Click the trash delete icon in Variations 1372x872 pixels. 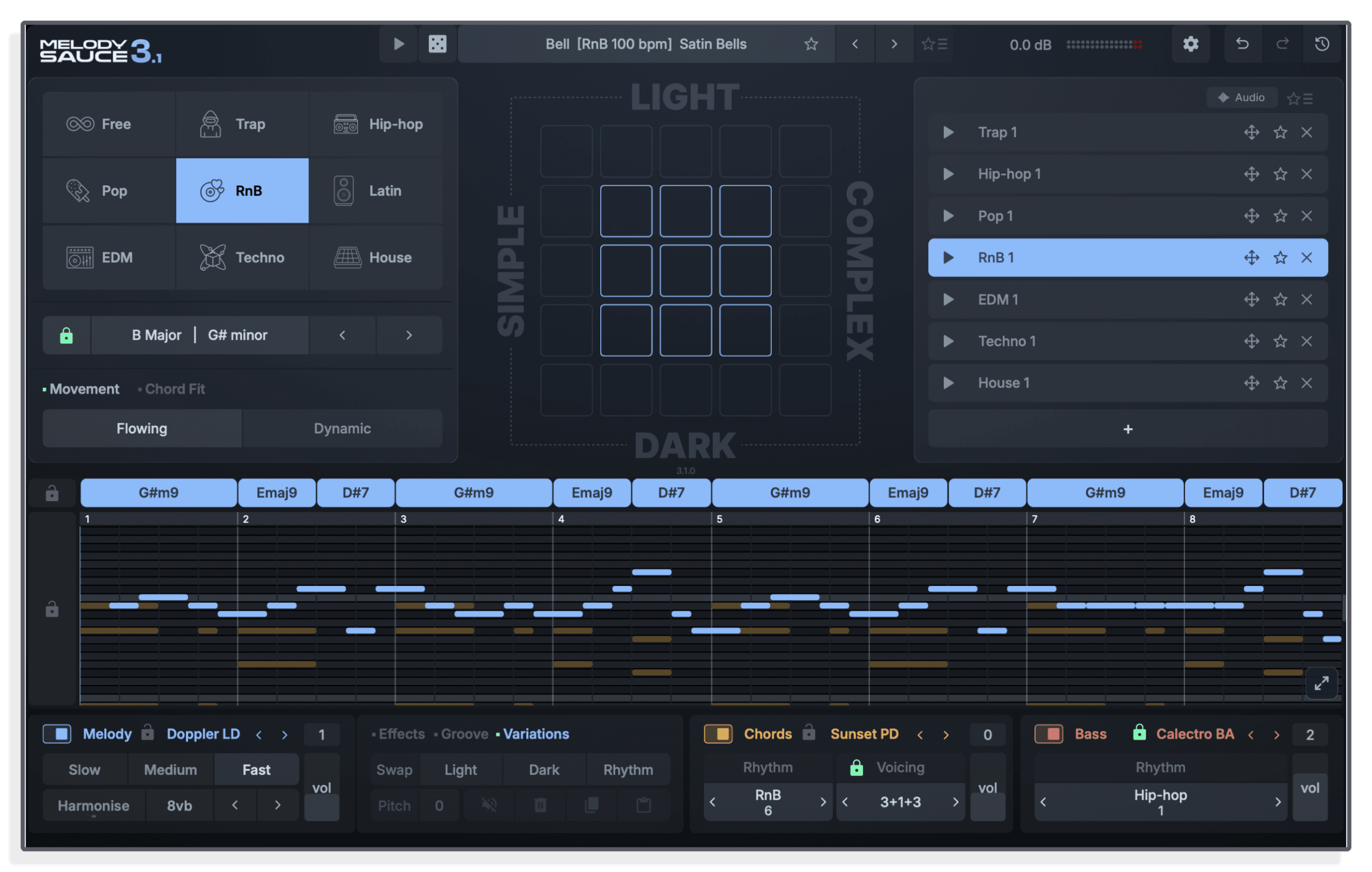point(540,806)
